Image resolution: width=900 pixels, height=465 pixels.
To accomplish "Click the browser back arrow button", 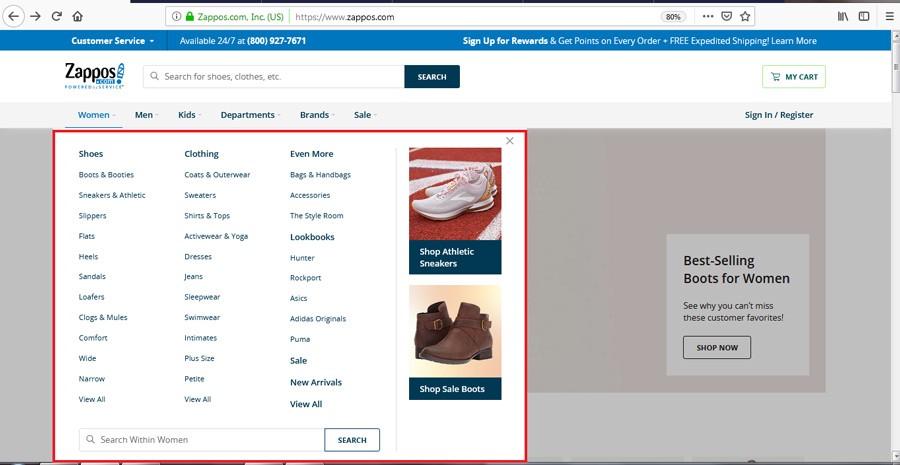I will coord(14,17).
